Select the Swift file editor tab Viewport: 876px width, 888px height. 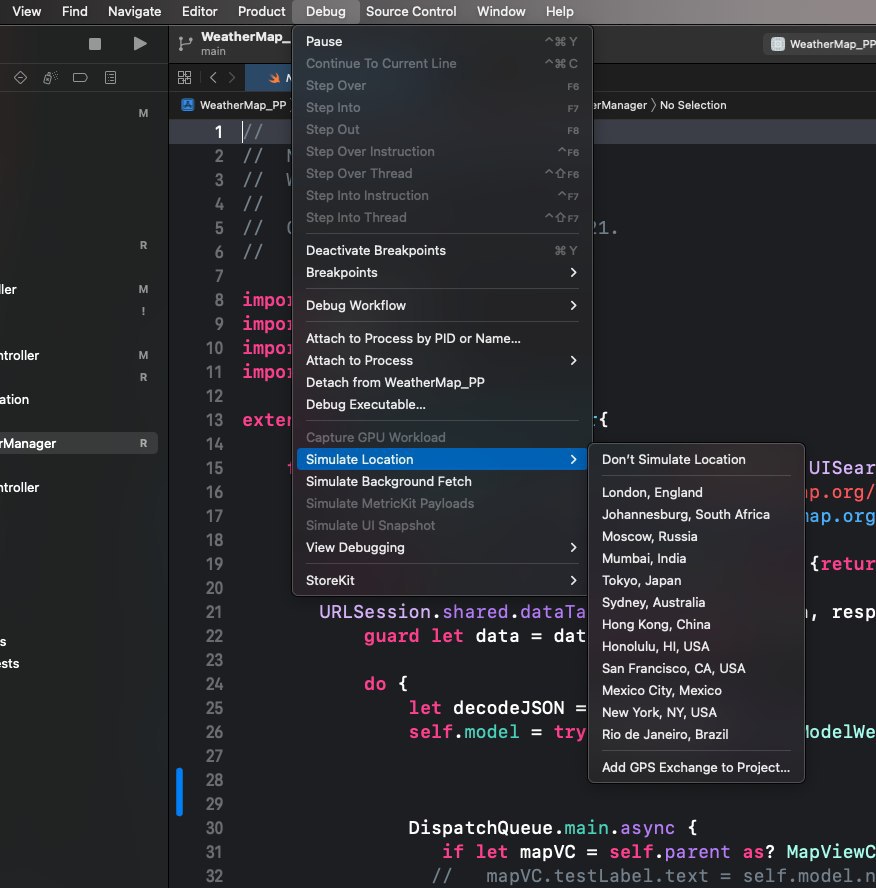click(269, 78)
